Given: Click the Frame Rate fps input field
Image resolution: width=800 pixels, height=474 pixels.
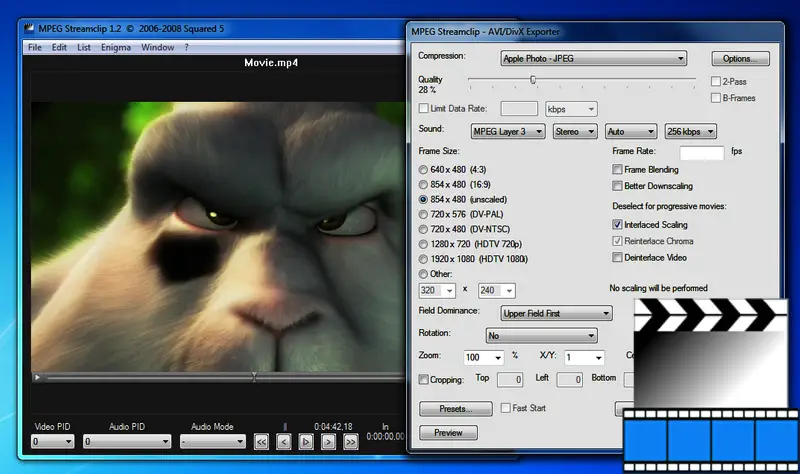Looking at the screenshot, I should pyautogui.click(x=702, y=153).
